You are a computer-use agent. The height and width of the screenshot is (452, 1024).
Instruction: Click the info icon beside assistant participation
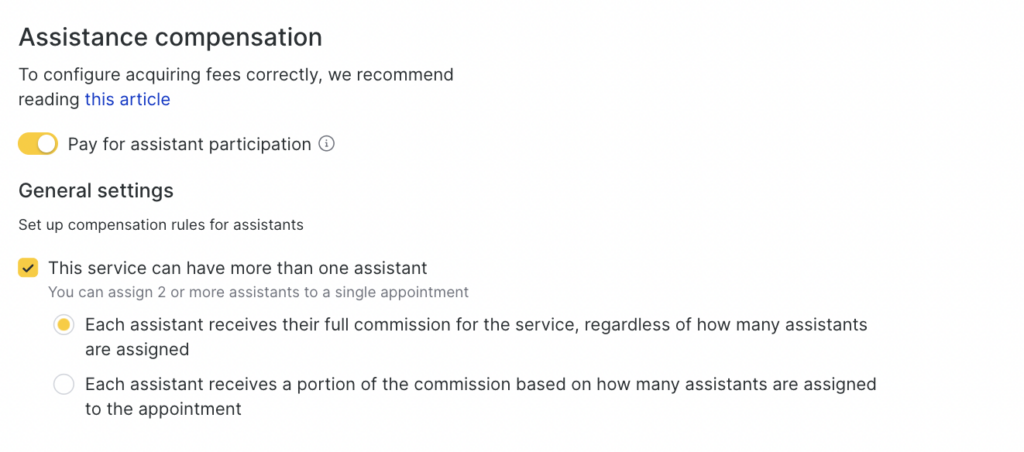pyautogui.click(x=326, y=144)
